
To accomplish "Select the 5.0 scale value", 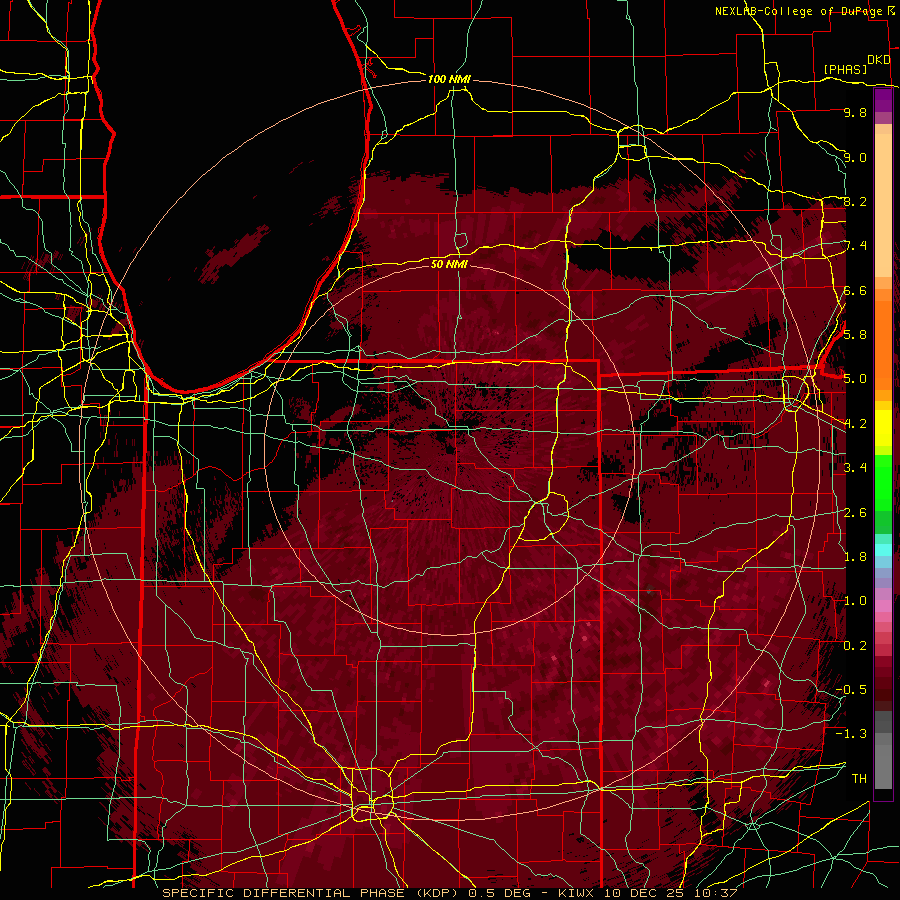I will coord(855,379).
